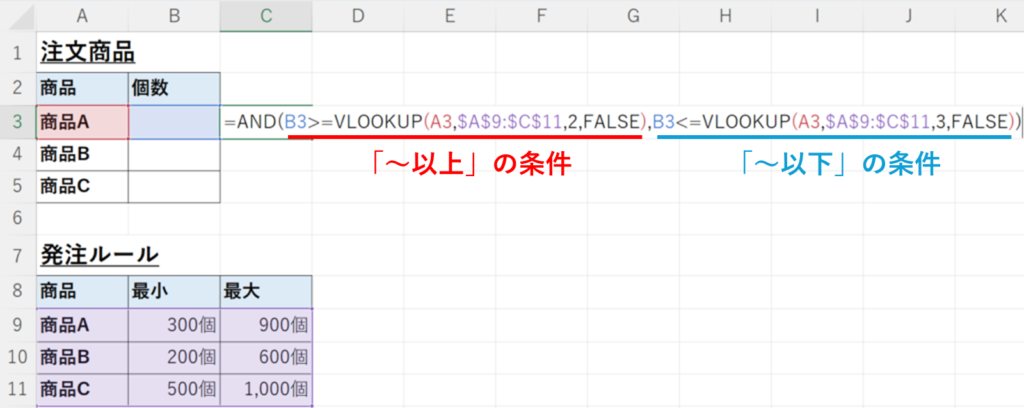Select cell A3 containing 商品A
The width and height of the screenshot is (1024, 408).
point(83,121)
